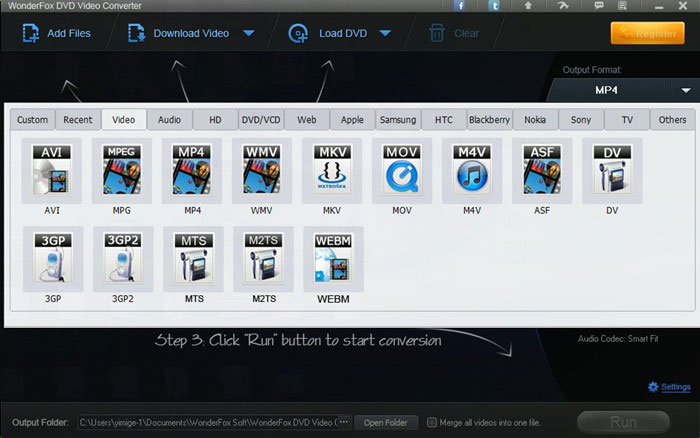Switch to the Audio tab
The image size is (700, 438).
click(x=169, y=120)
